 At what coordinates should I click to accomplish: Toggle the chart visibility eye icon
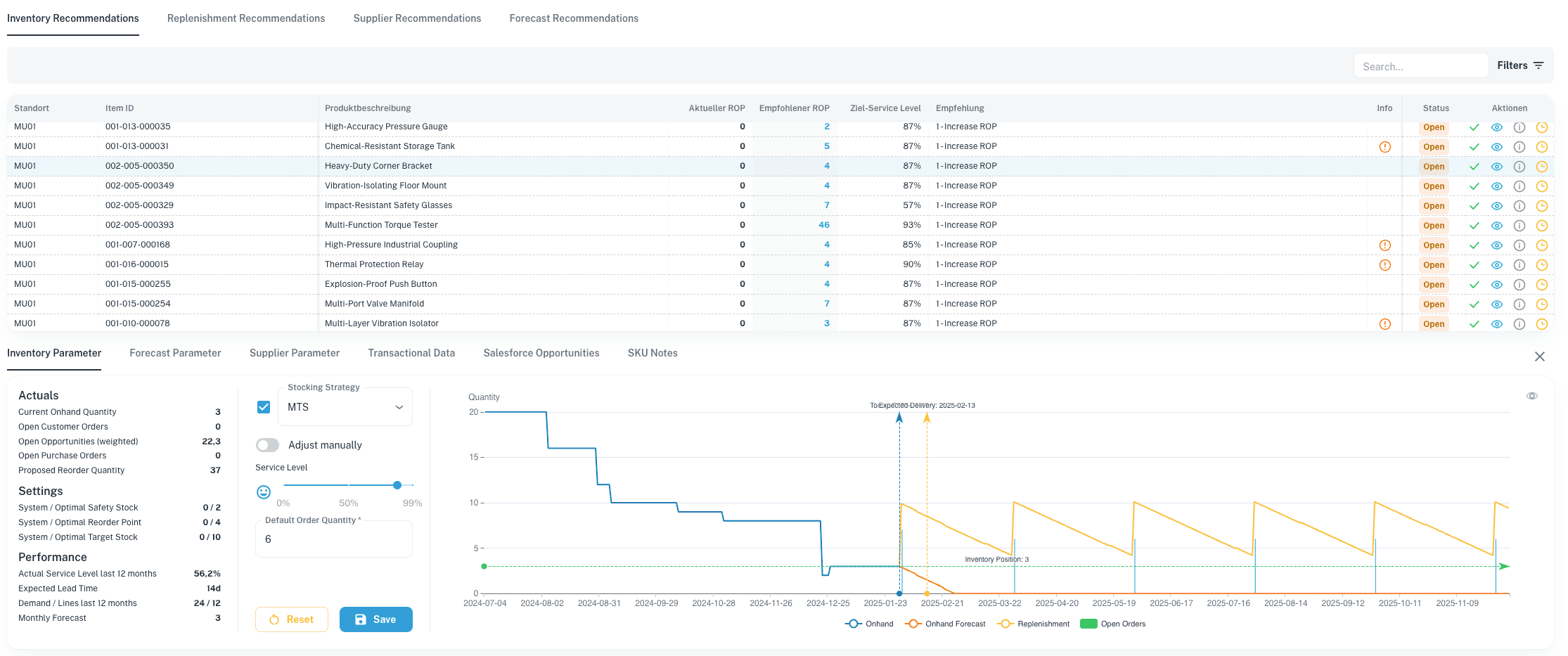click(x=1531, y=396)
